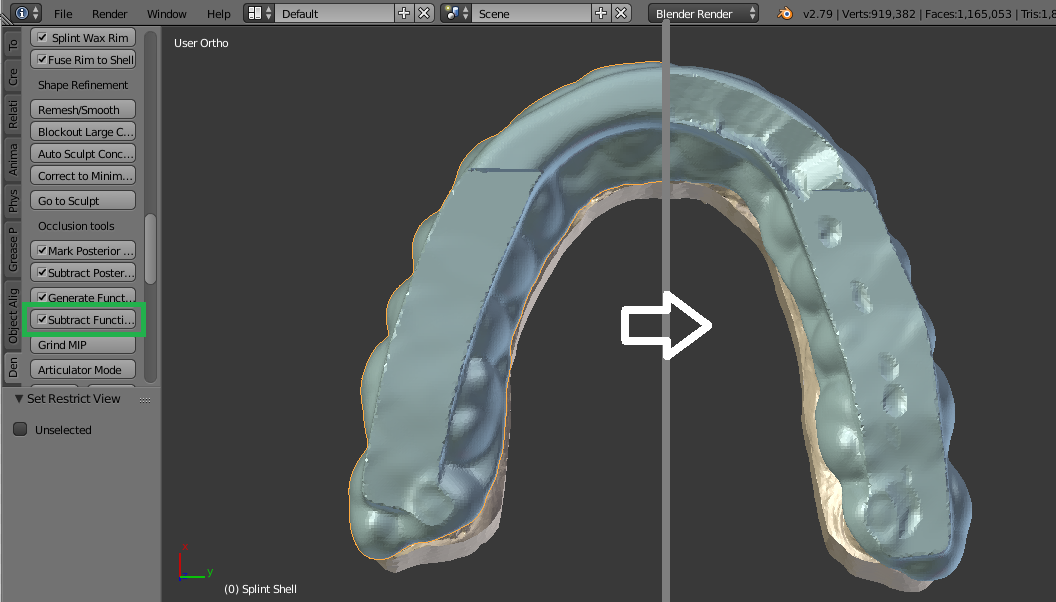Switch to the Dental side tab

pos(12,368)
